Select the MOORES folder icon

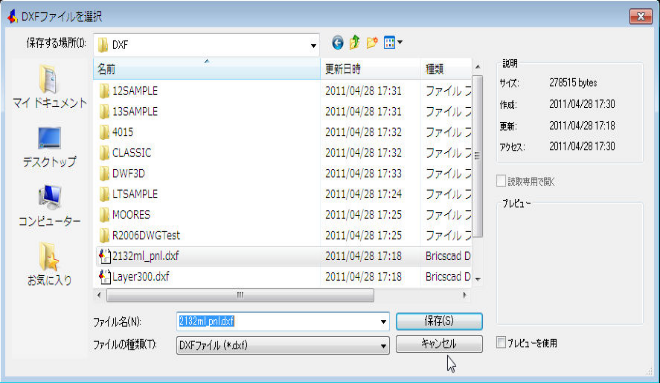coord(104,215)
